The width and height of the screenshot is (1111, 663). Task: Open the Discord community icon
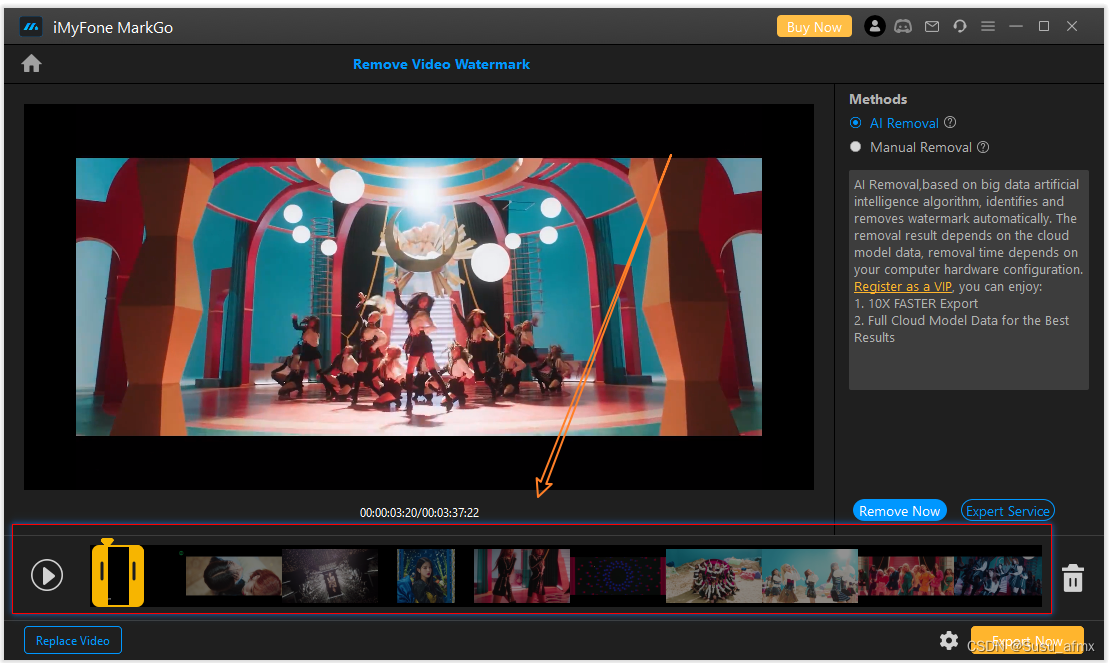point(903,27)
